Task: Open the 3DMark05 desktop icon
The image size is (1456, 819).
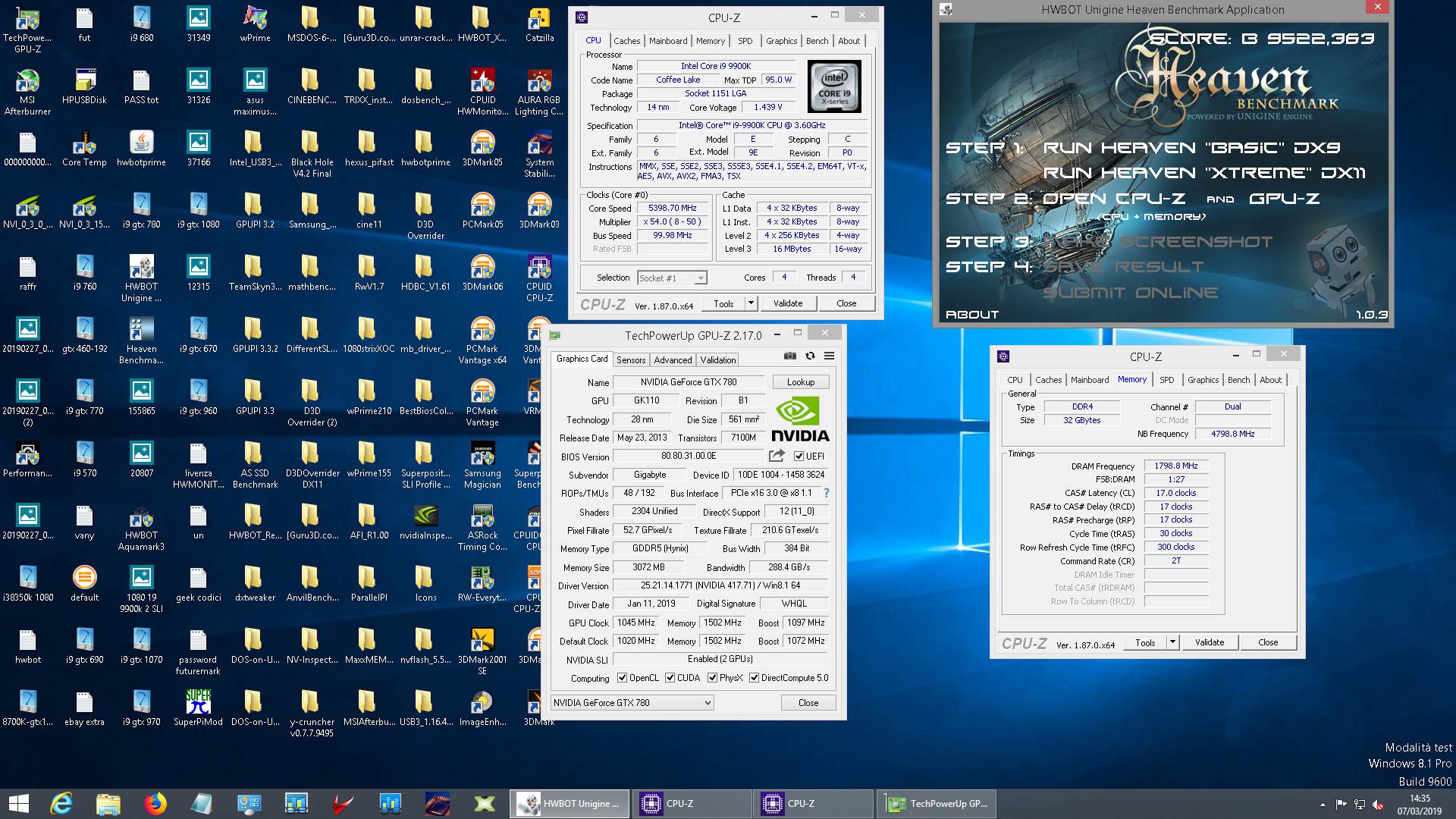Action: tap(482, 149)
